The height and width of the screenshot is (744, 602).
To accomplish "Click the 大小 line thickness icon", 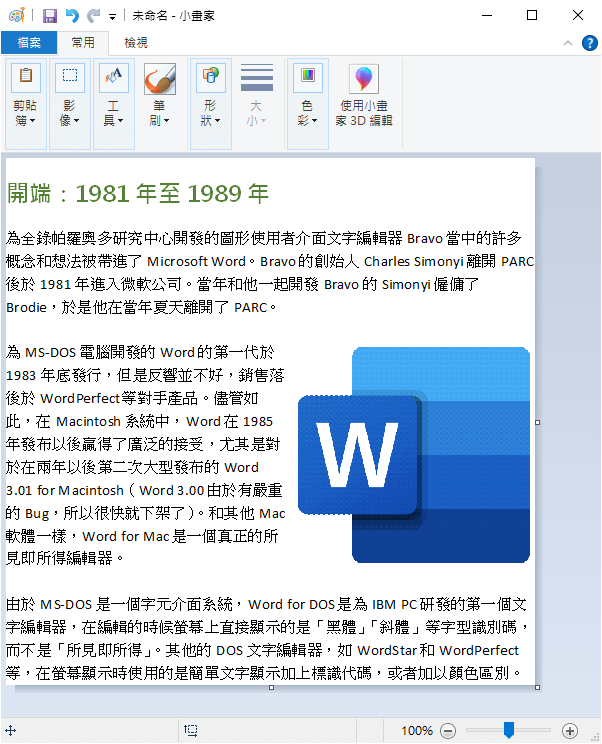I will pos(257,77).
